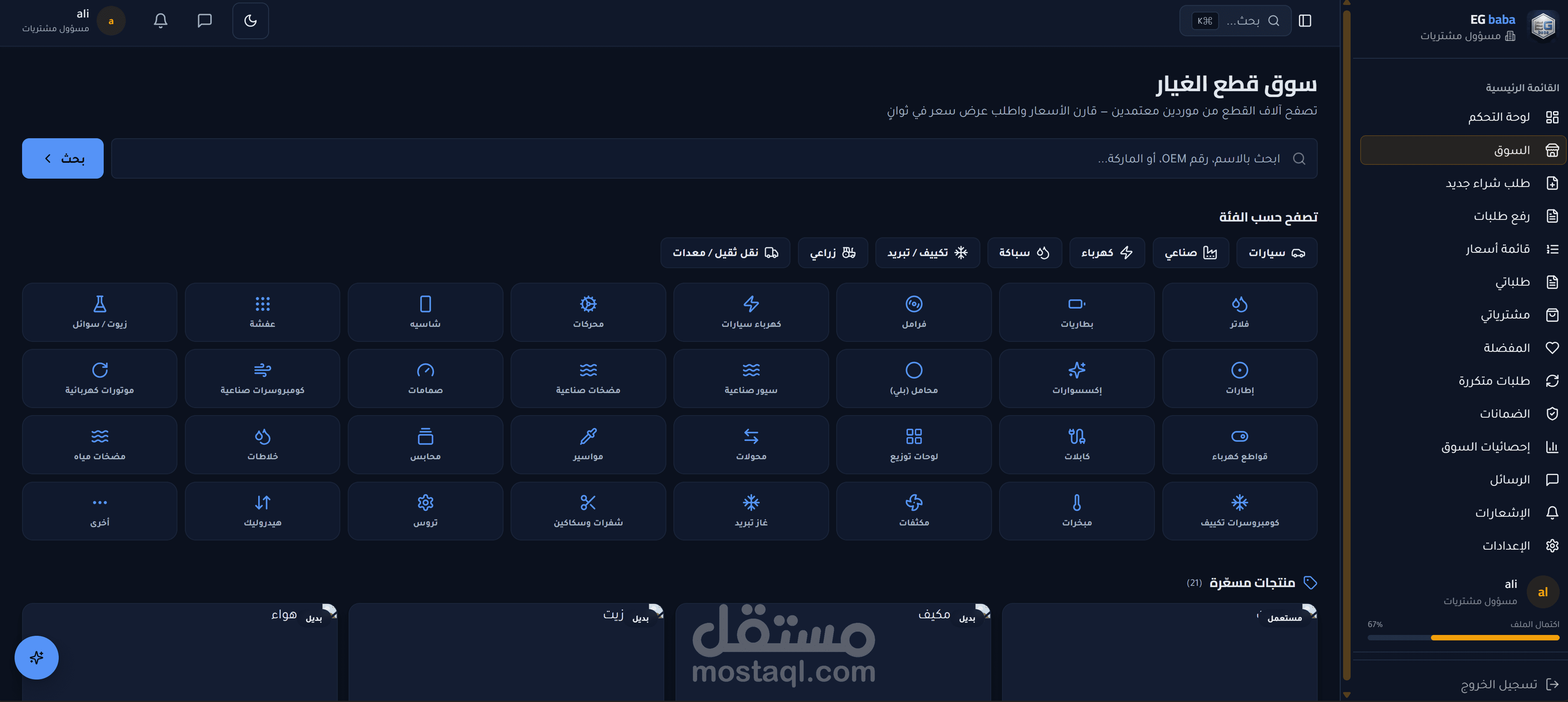
Task: Filter by سيارات category chip
Action: (1276, 252)
